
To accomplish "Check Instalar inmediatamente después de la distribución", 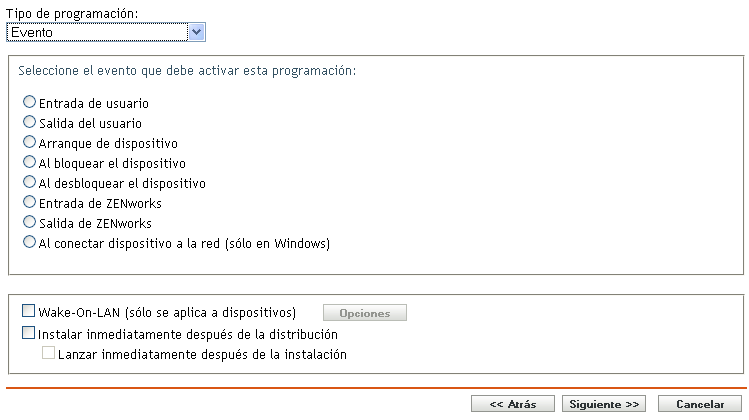I will click(x=28, y=334).
